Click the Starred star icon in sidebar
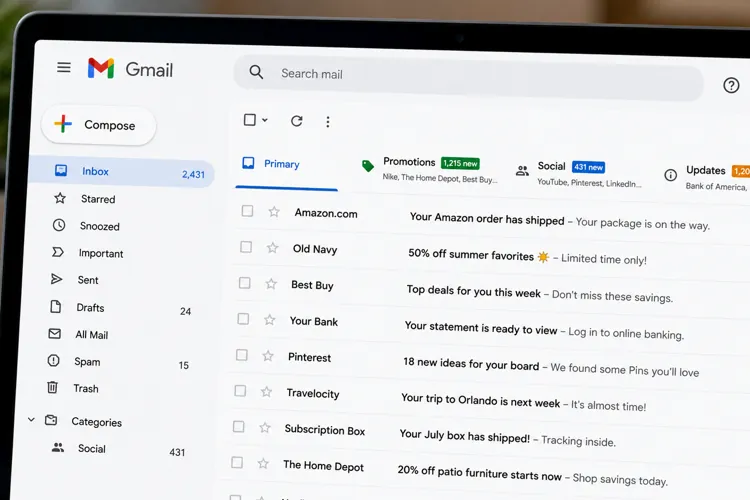 click(x=60, y=198)
